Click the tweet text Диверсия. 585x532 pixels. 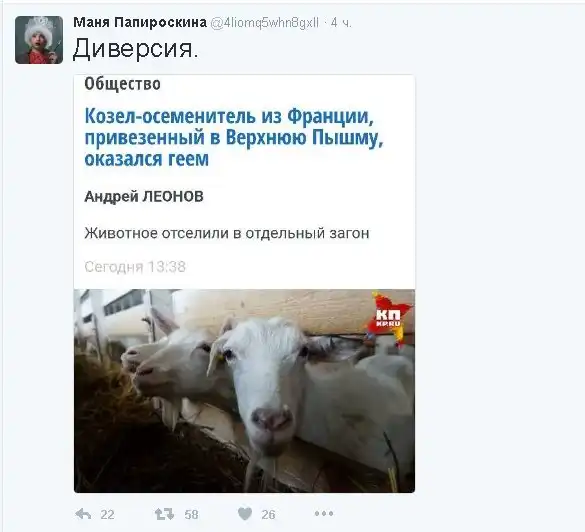135,49
